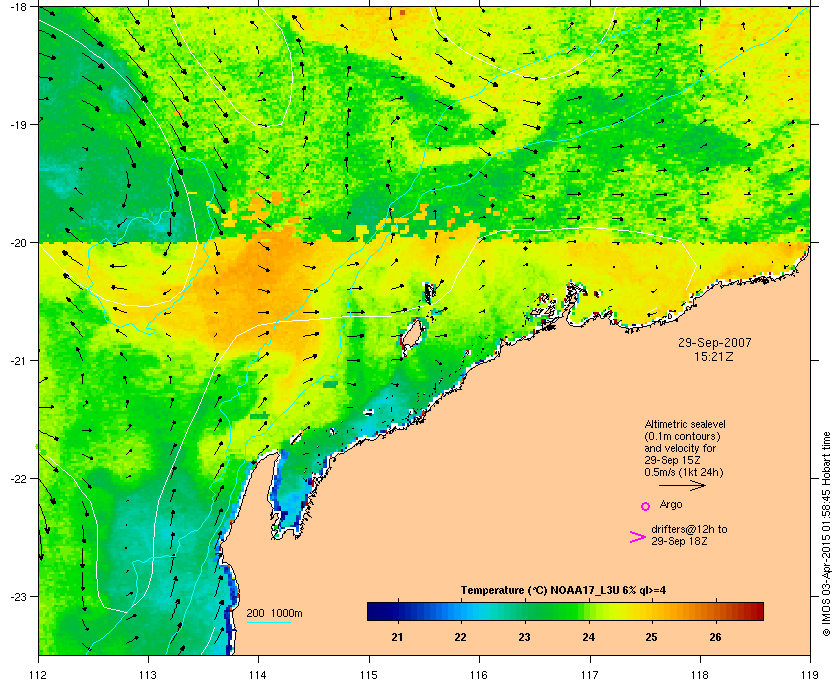This screenshot has width=840, height=680.
Task: Click latitude axis label '-22'
Action: 18,478
